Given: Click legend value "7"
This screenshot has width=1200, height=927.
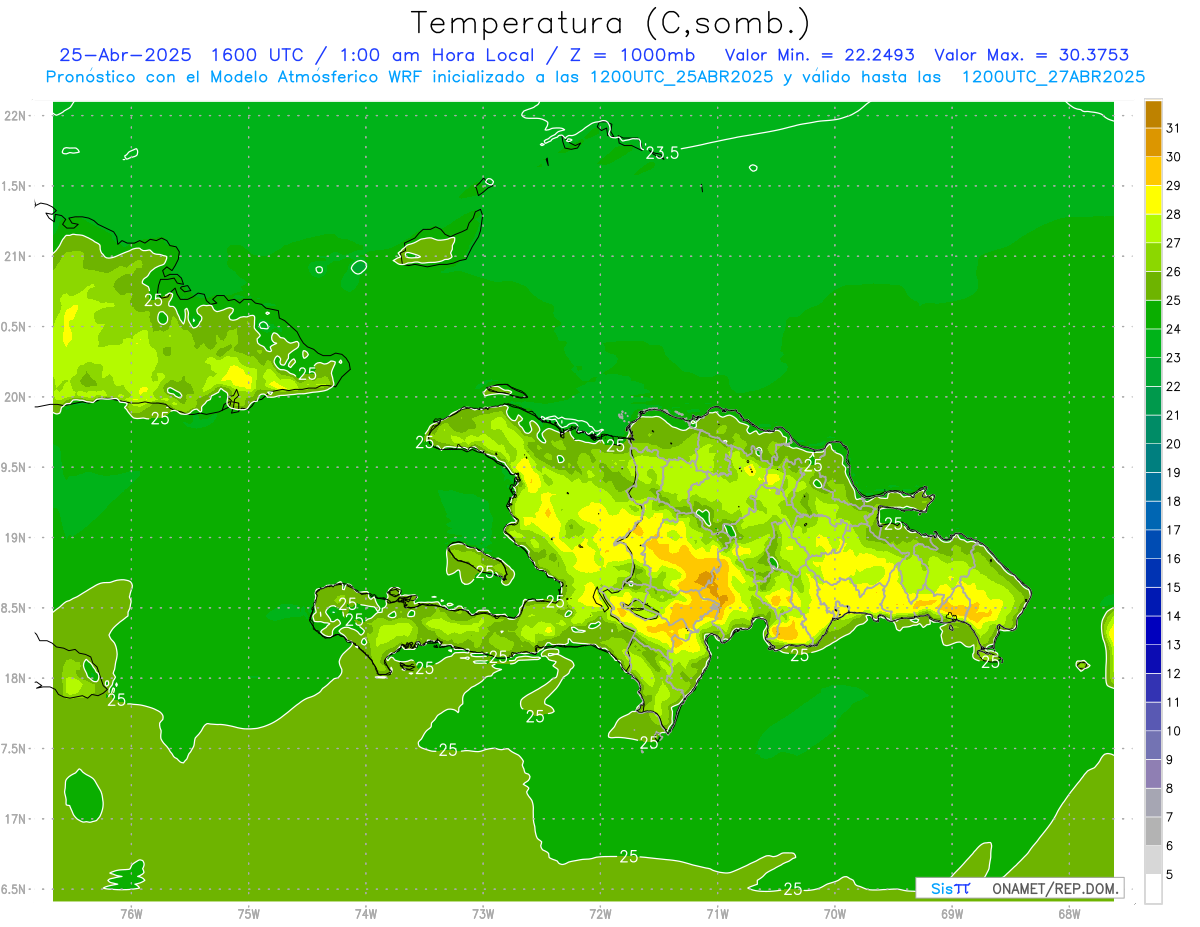Looking at the screenshot, I should click(x=1169, y=817).
